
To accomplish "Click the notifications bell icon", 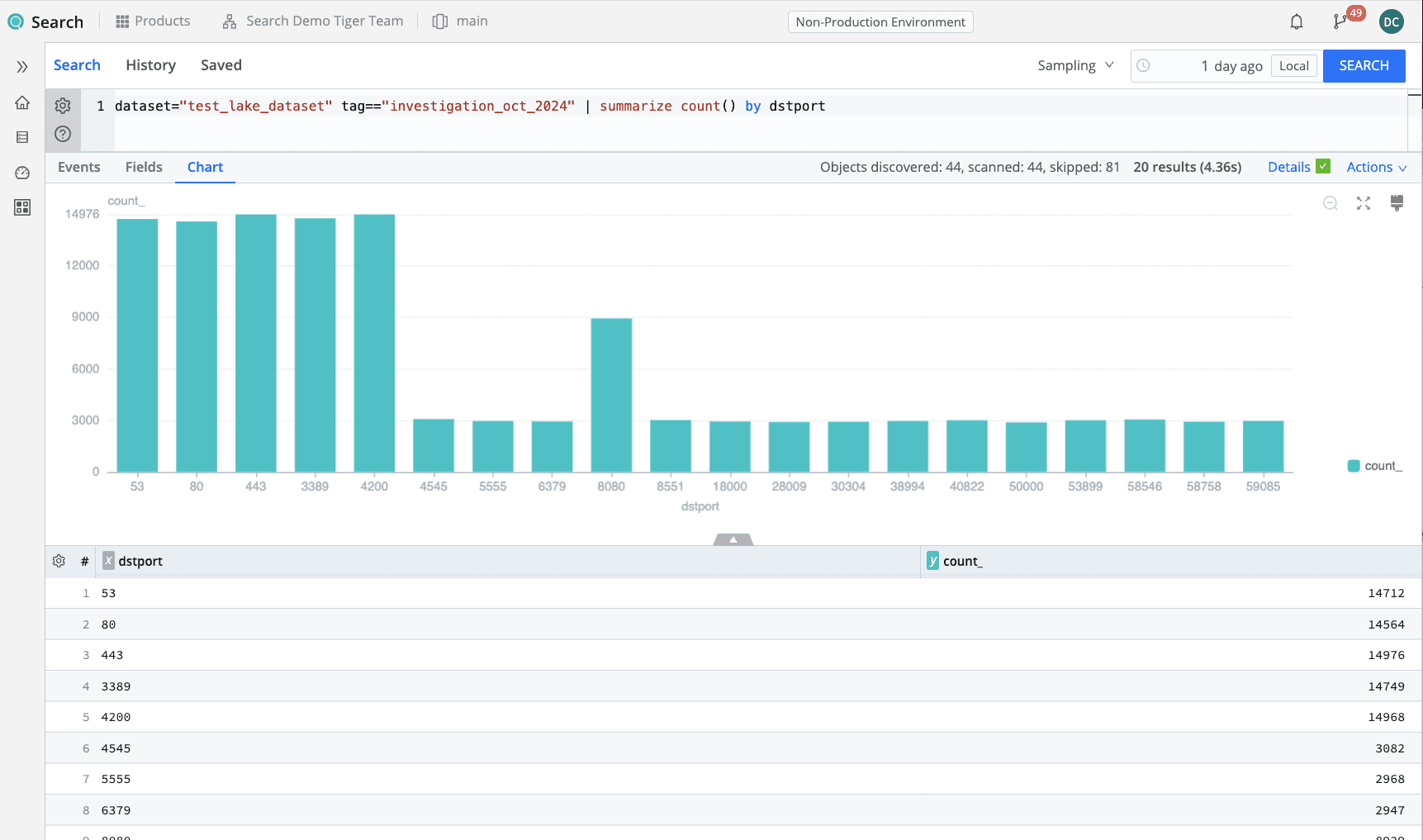I will pyautogui.click(x=1297, y=21).
